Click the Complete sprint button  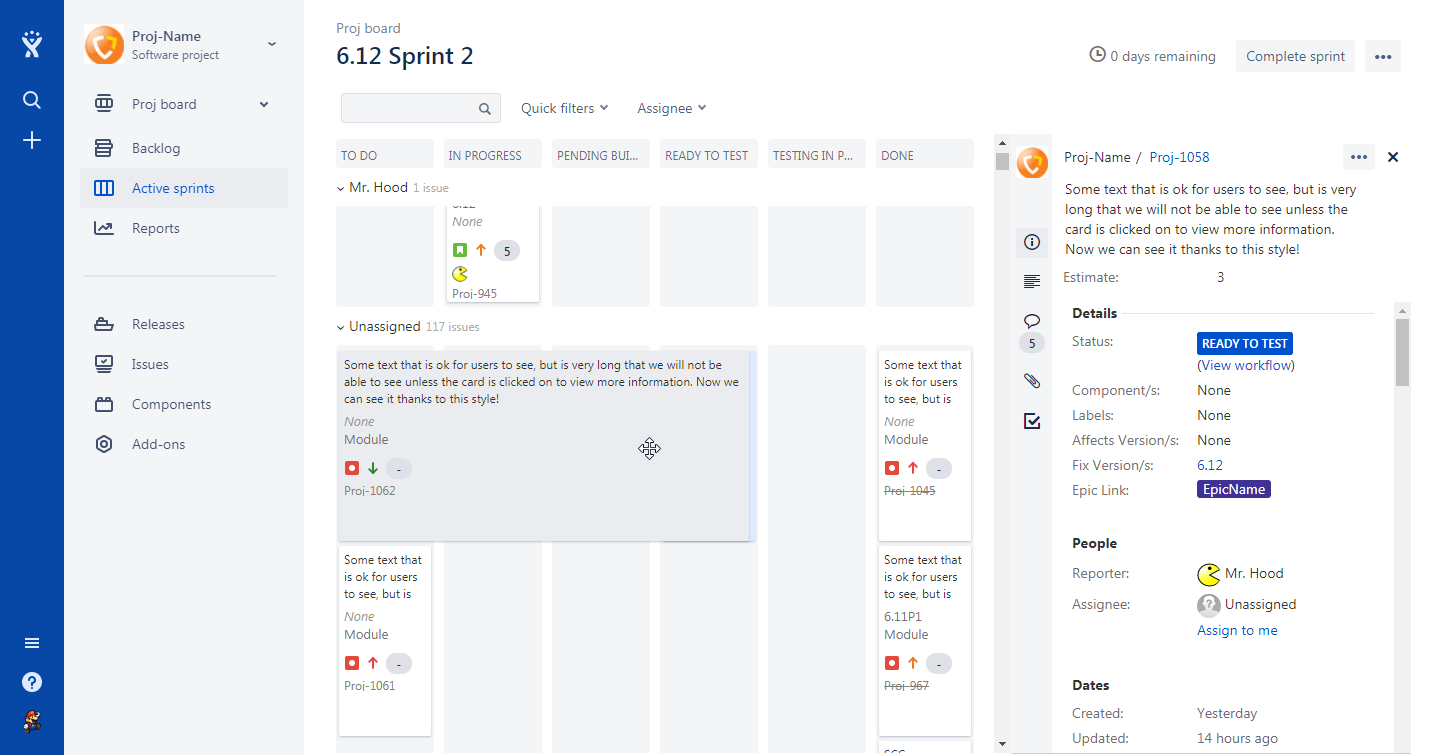point(1295,56)
